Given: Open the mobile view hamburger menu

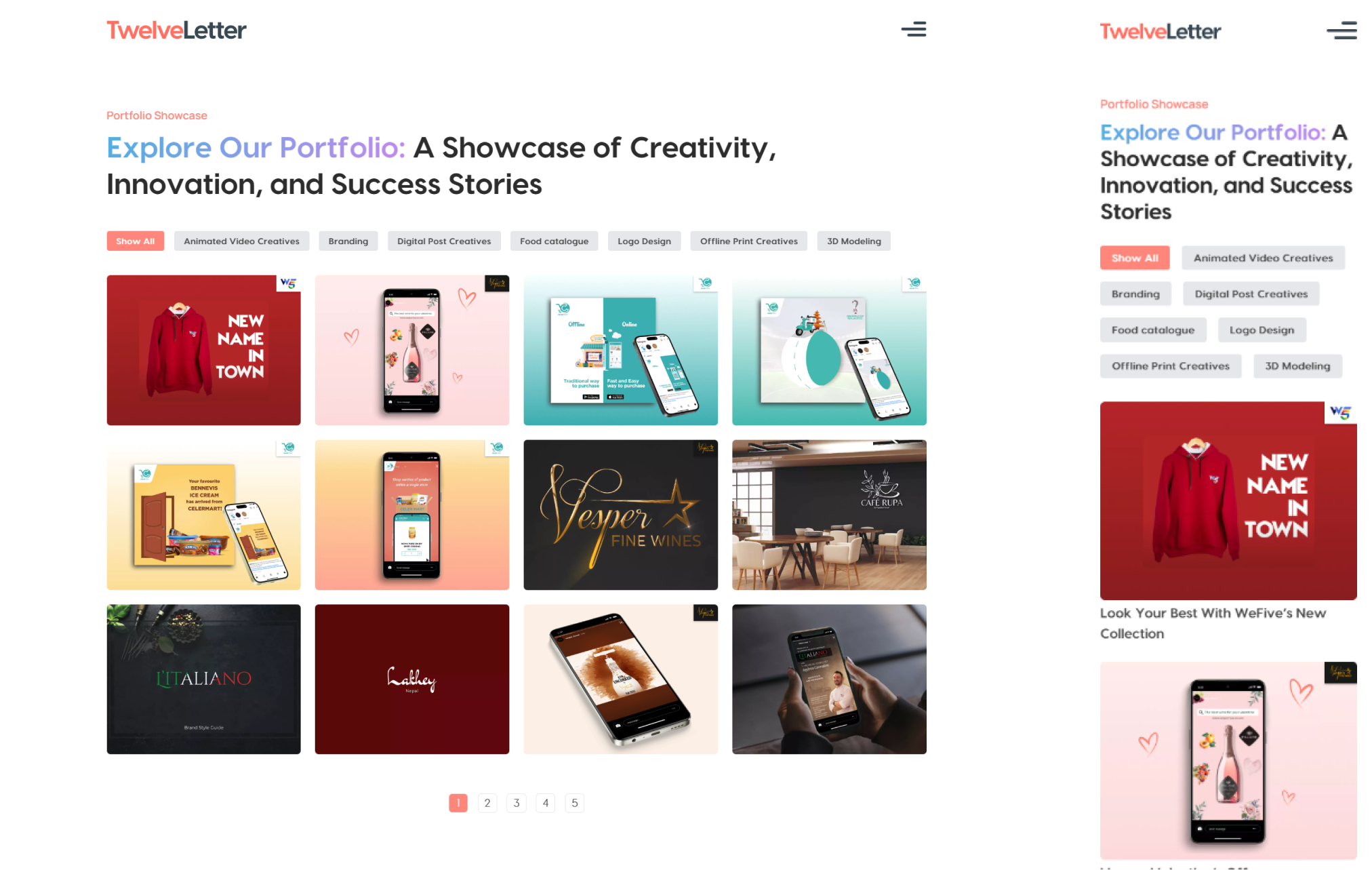Looking at the screenshot, I should (x=1341, y=31).
